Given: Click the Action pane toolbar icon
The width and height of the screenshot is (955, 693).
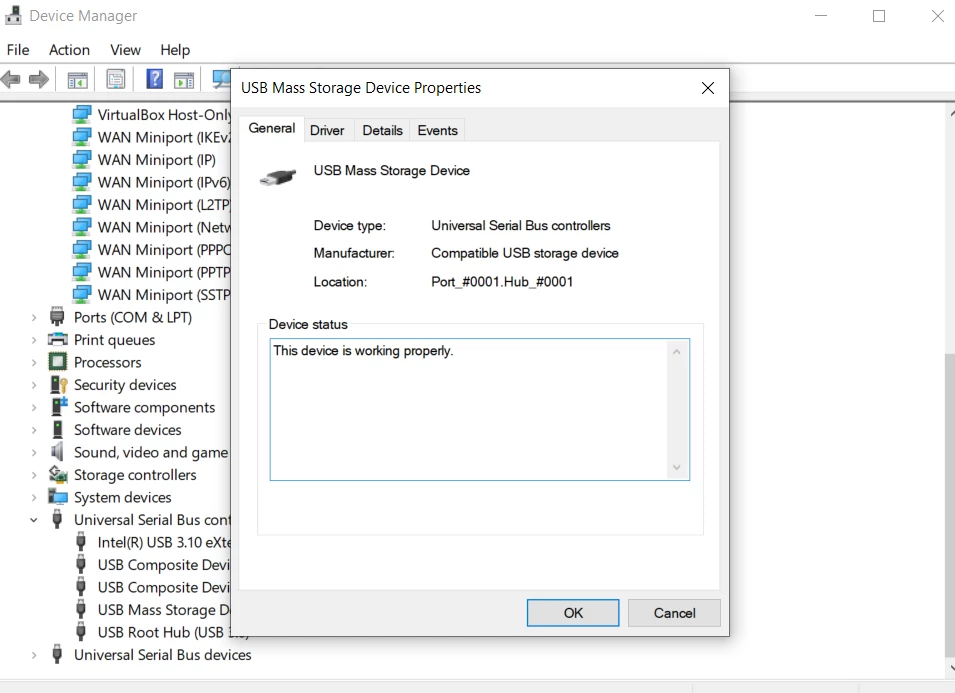Looking at the screenshot, I should pyautogui.click(x=183, y=79).
